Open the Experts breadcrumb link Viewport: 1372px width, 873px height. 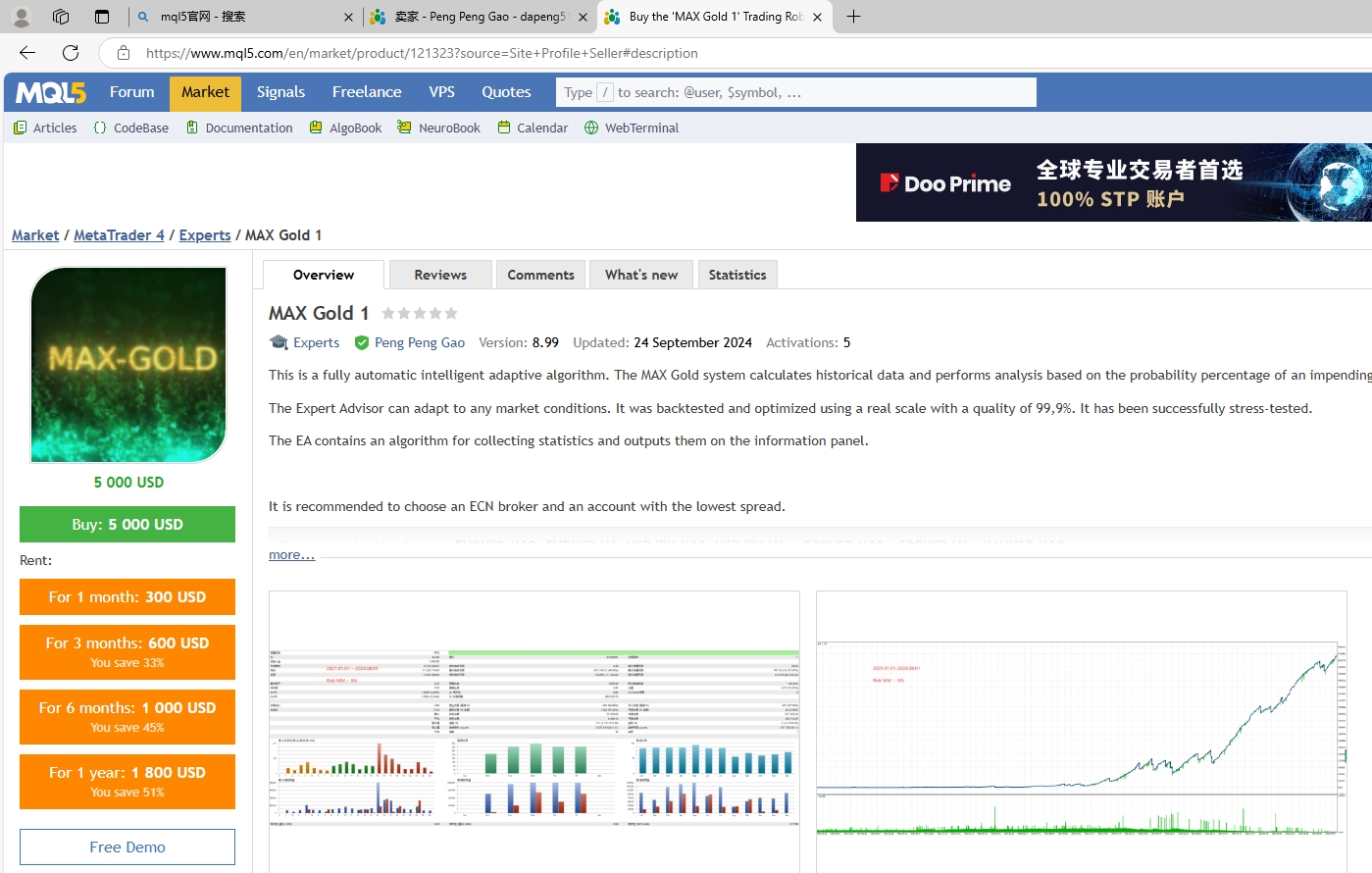[x=205, y=235]
